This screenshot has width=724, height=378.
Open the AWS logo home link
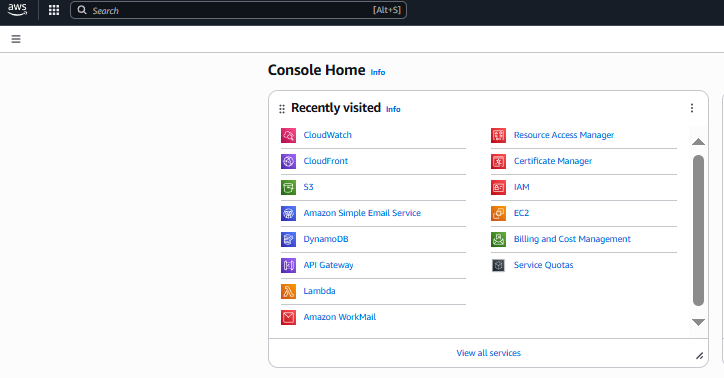[18, 10]
